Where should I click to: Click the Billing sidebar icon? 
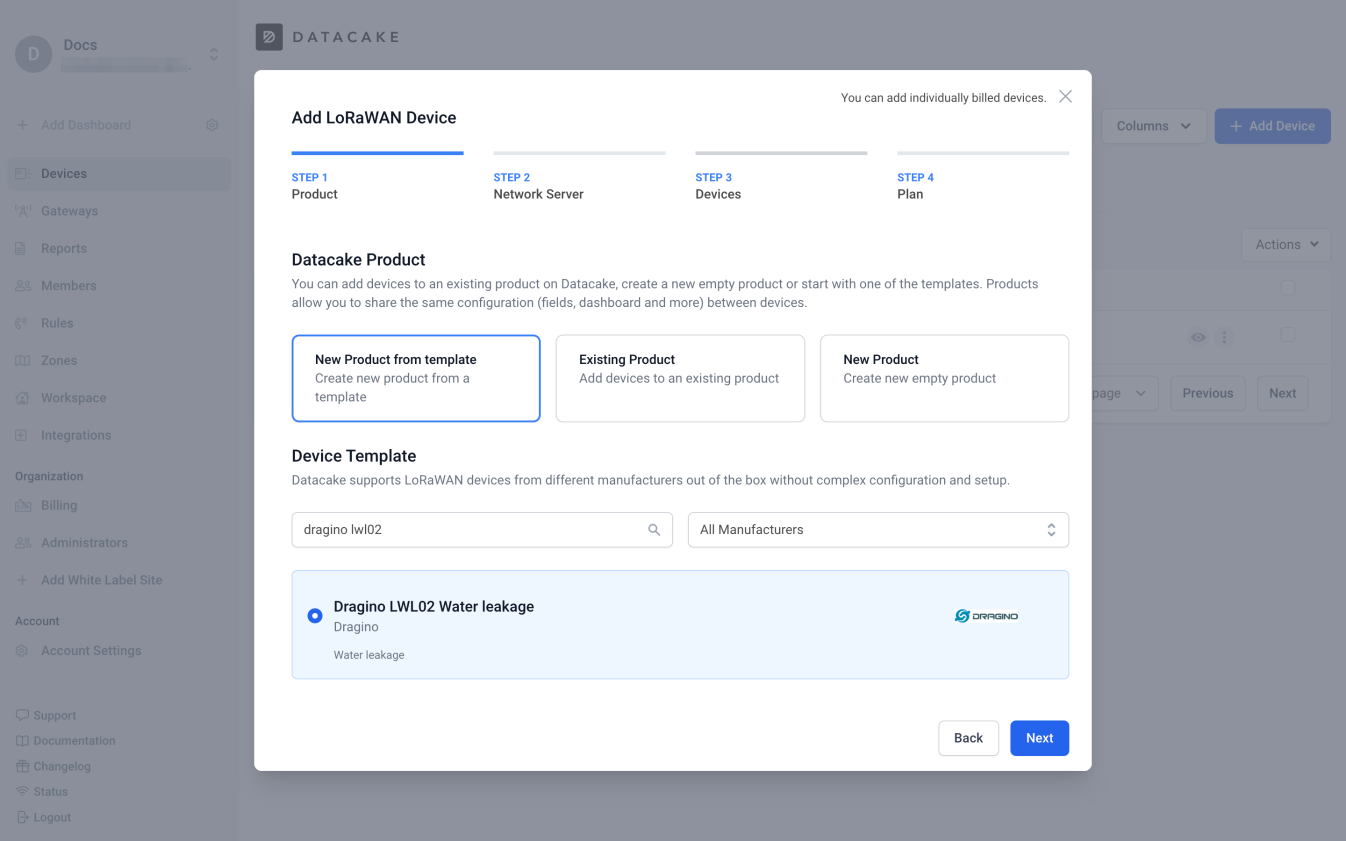[x=23, y=506]
